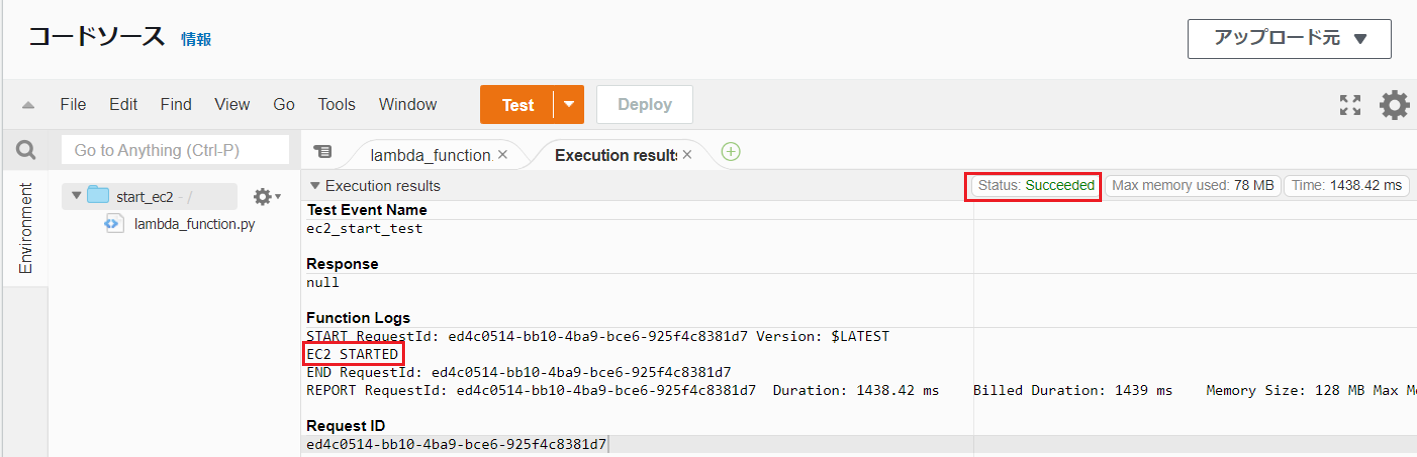The width and height of the screenshot is (1417, 457).
Task: Close the Execution results tab
Action: (687, 155)
